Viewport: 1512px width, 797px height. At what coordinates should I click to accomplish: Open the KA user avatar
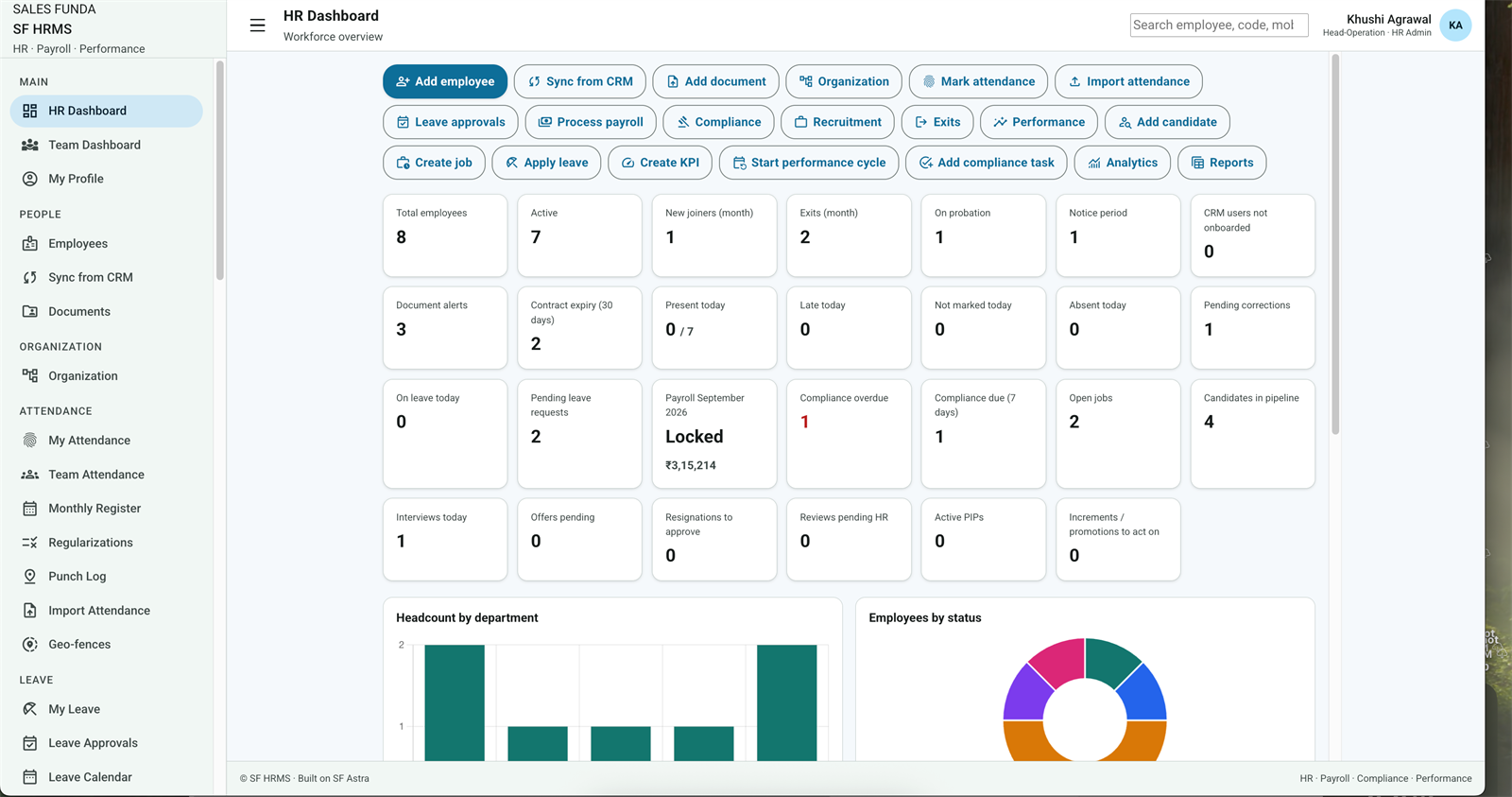point(1455,26)
